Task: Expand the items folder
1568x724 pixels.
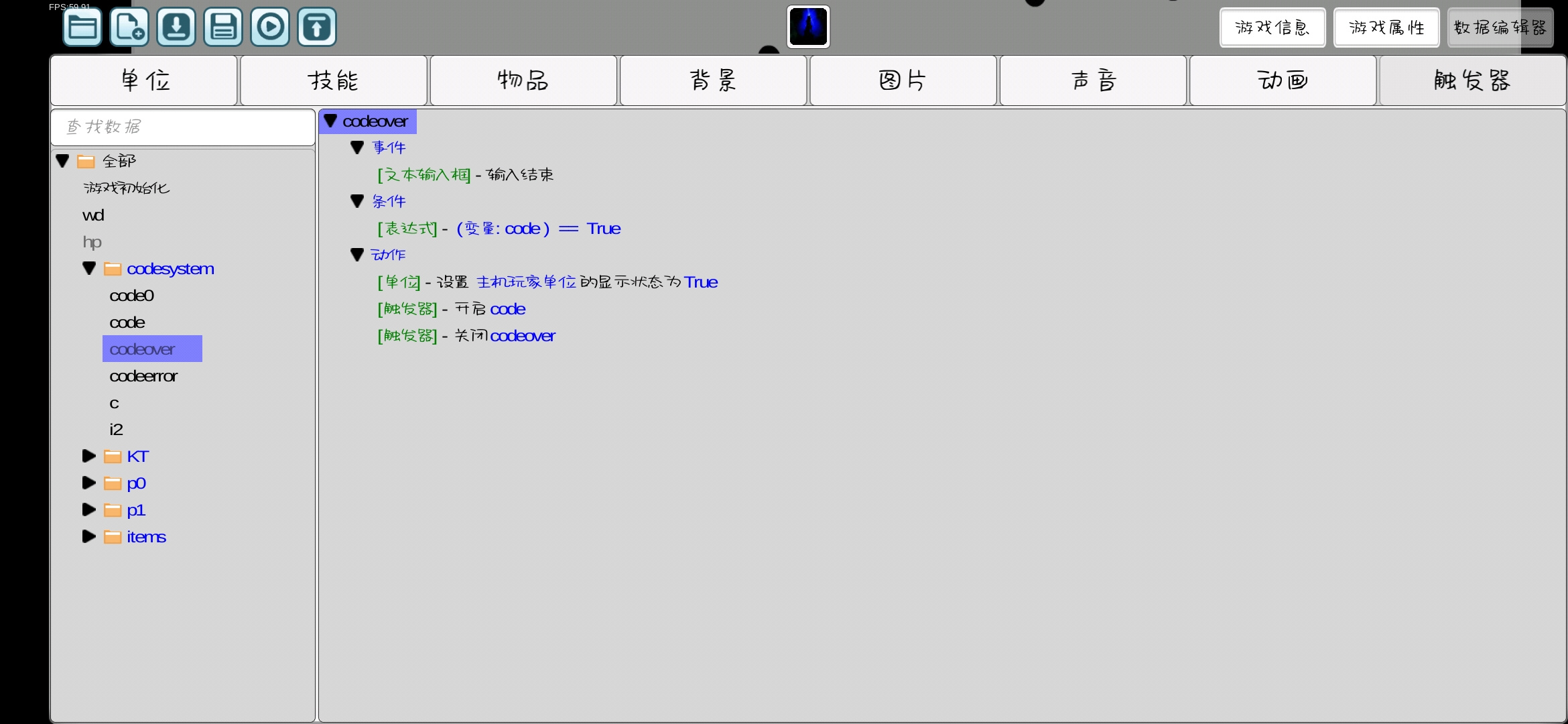Action: tap(89, 536)
